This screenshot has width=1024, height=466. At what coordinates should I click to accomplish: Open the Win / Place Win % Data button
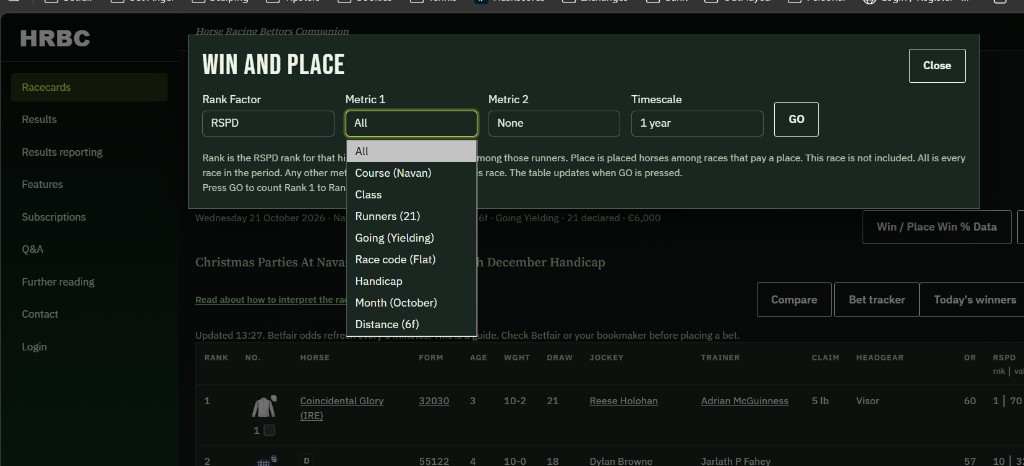click(x=936, y=227)
